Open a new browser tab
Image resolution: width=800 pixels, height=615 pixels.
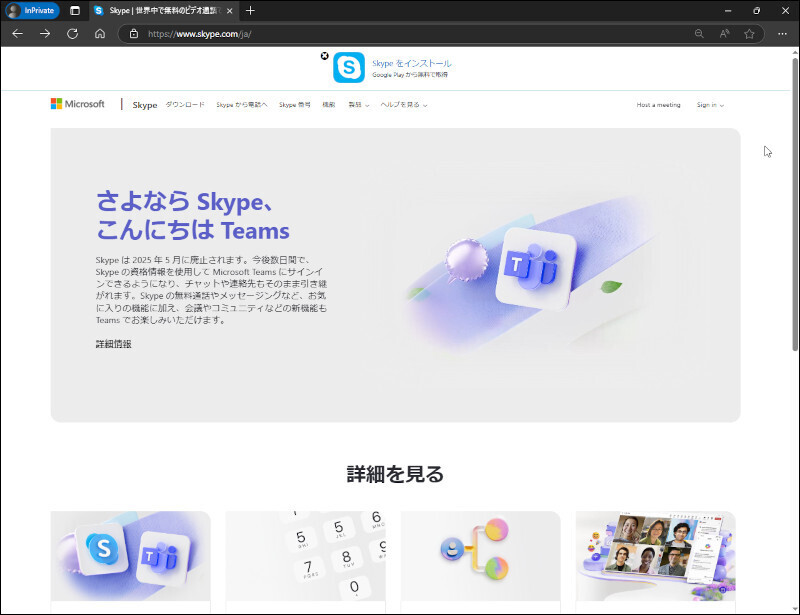[x=250, y=11]
